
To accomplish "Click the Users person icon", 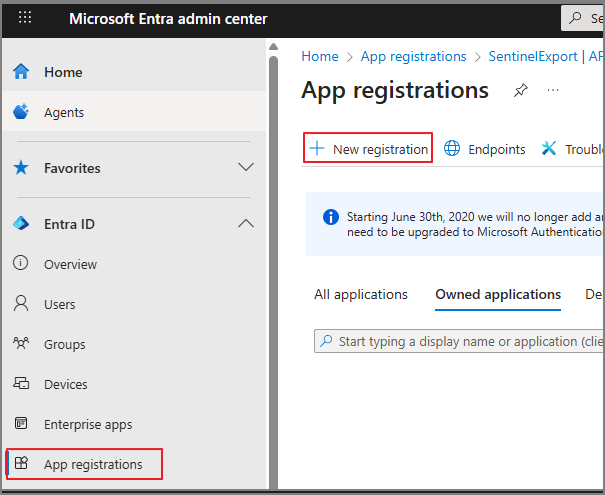I will (21, 304).
